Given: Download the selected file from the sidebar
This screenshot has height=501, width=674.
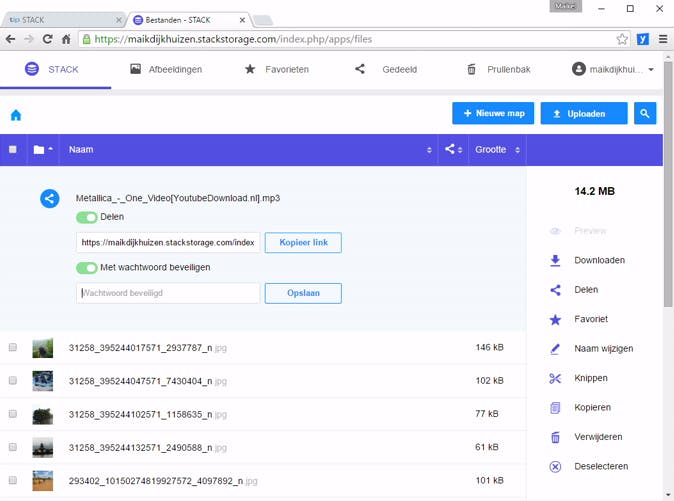Looking at the screenshot, I should (598, 260).
